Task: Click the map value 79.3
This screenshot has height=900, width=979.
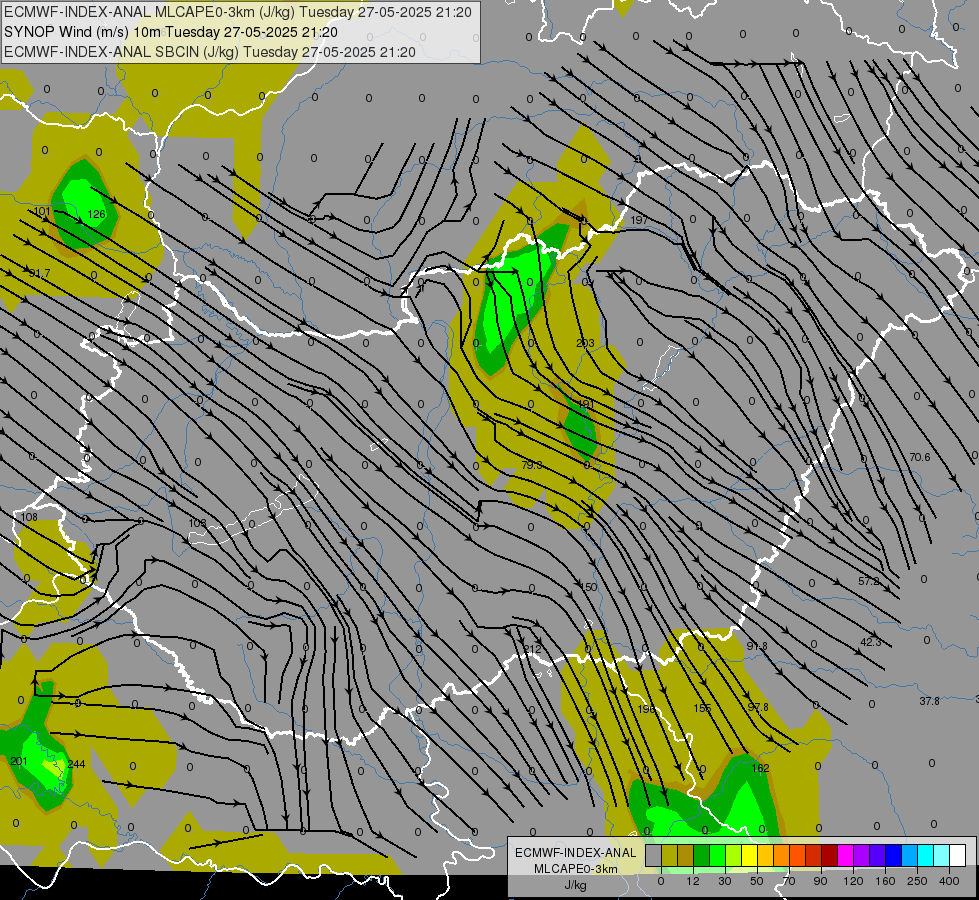Action: coord(531,465)
